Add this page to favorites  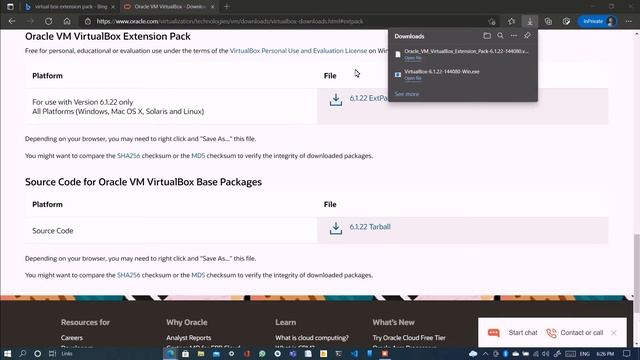[492, 21]
